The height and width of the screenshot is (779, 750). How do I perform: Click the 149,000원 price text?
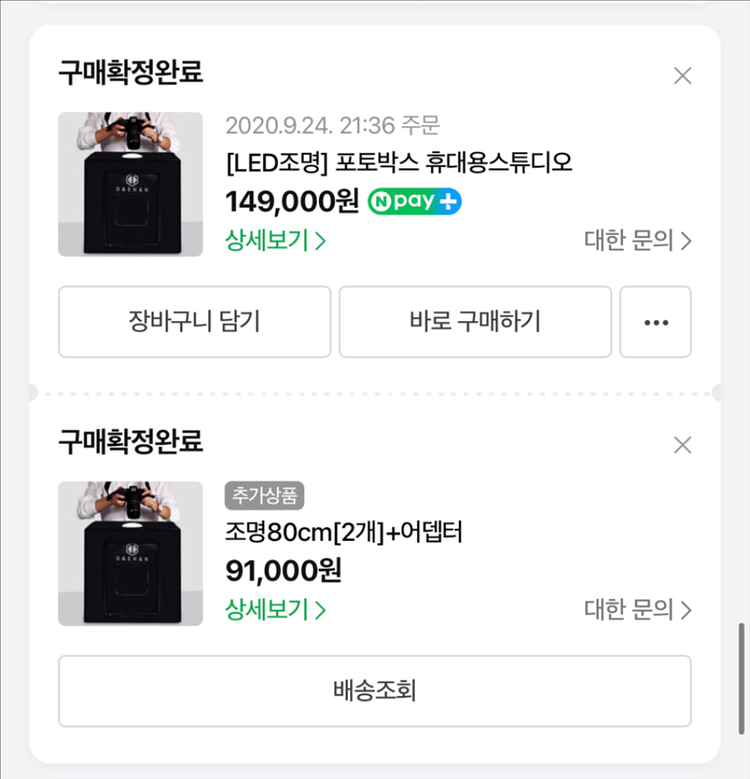(291, 201)
